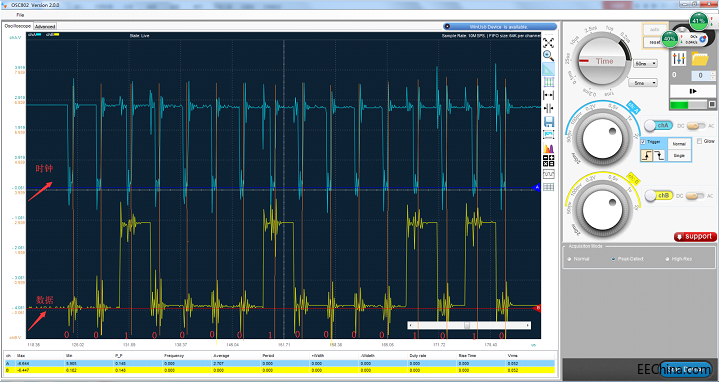Select the magnifier zoom tool

548,56
